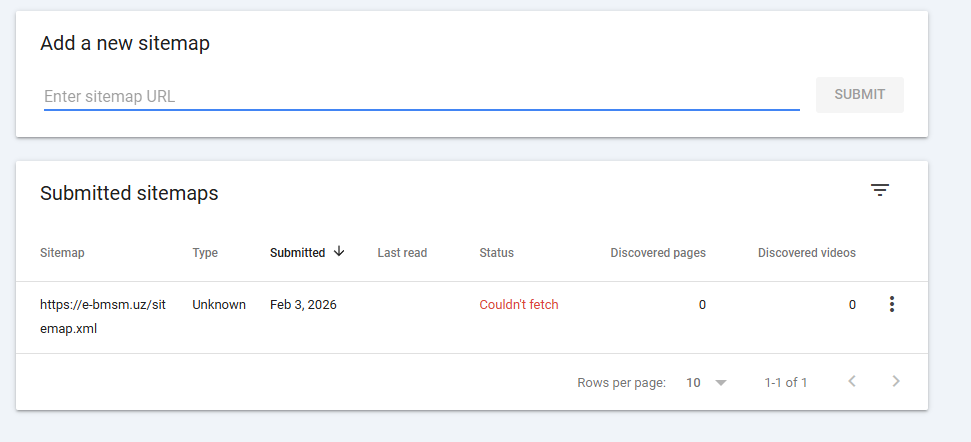Open the three-dot menu for the sitemap row

point(891,305)
